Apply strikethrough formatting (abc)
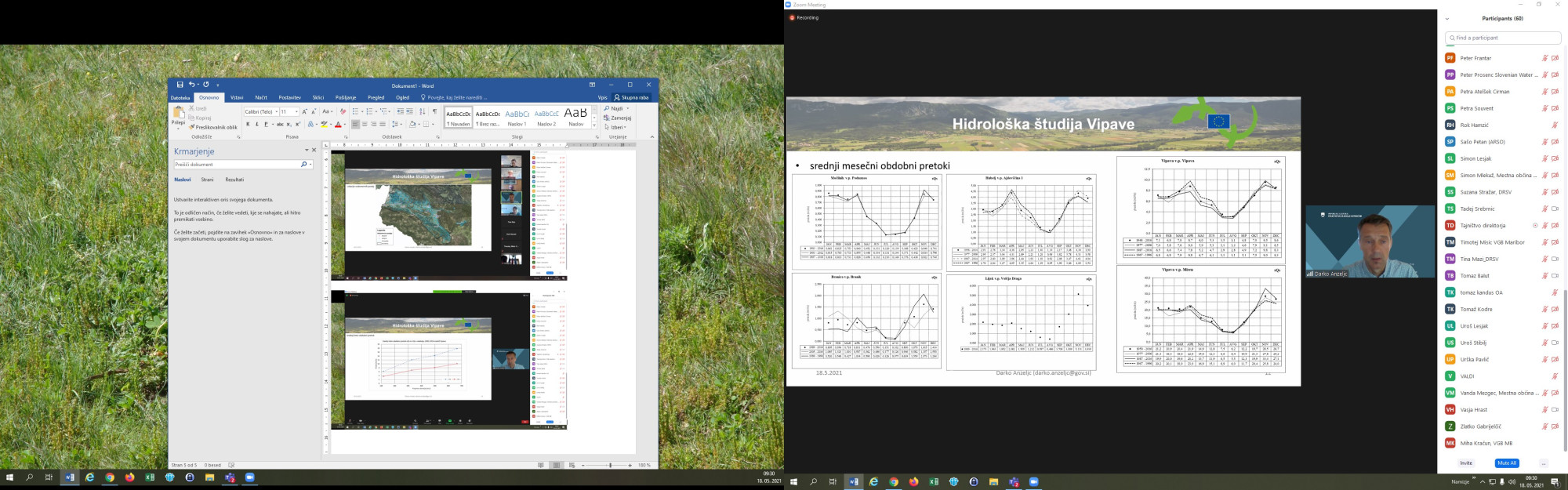 point(280,124)
